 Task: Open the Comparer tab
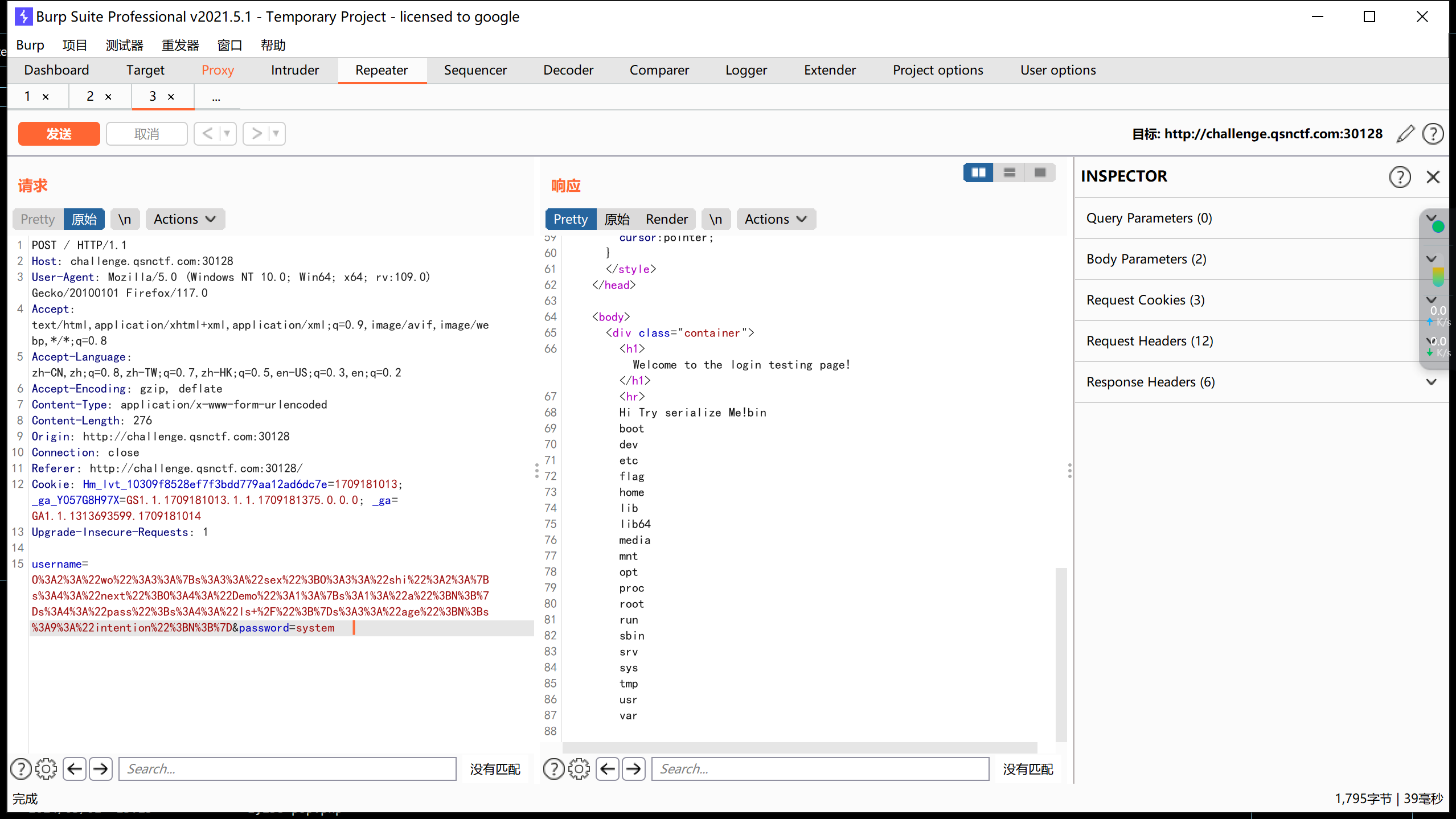(x=659, y=70)
